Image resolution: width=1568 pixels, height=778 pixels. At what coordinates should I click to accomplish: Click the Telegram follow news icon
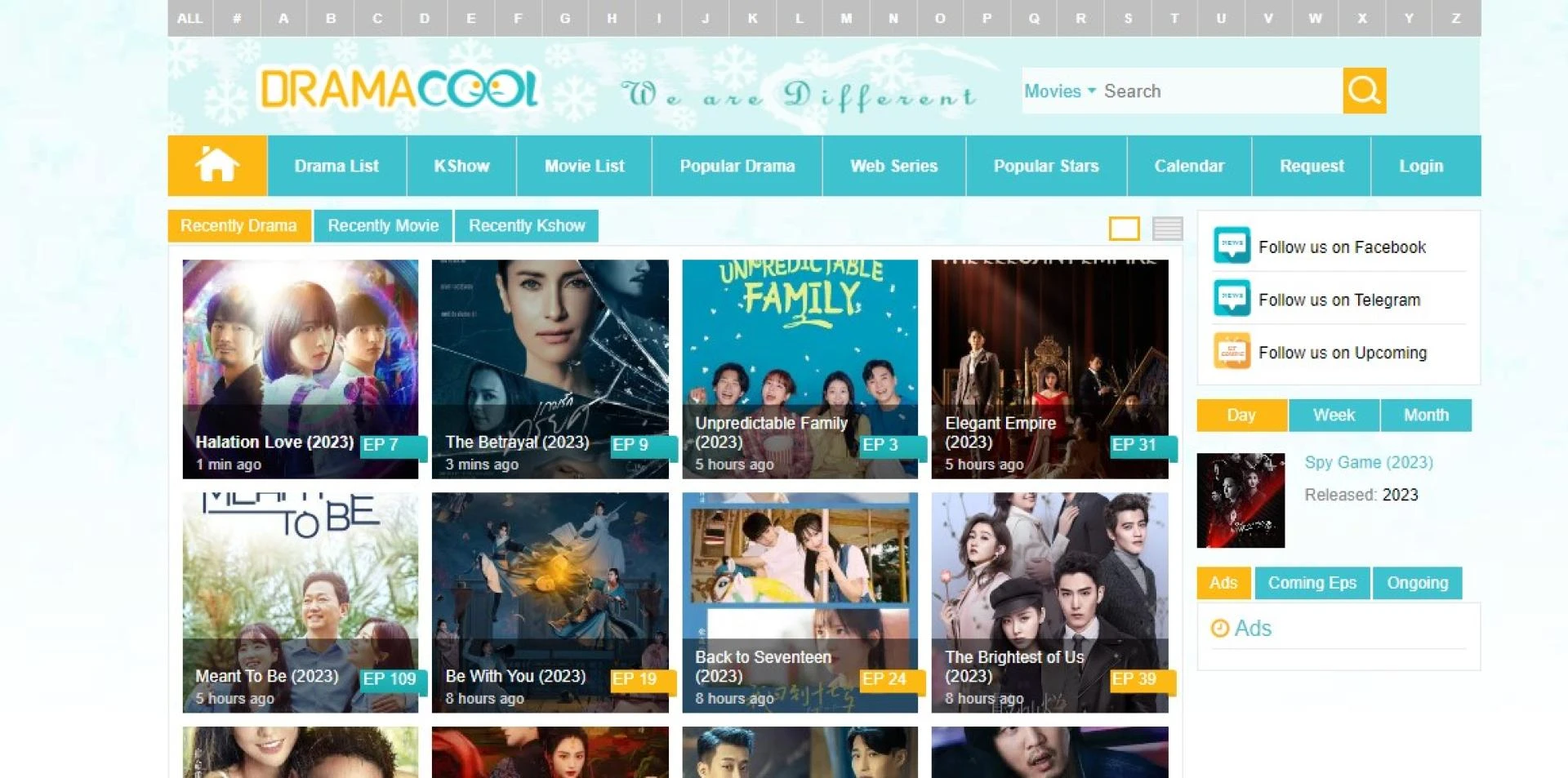[x=1232, y=298]
